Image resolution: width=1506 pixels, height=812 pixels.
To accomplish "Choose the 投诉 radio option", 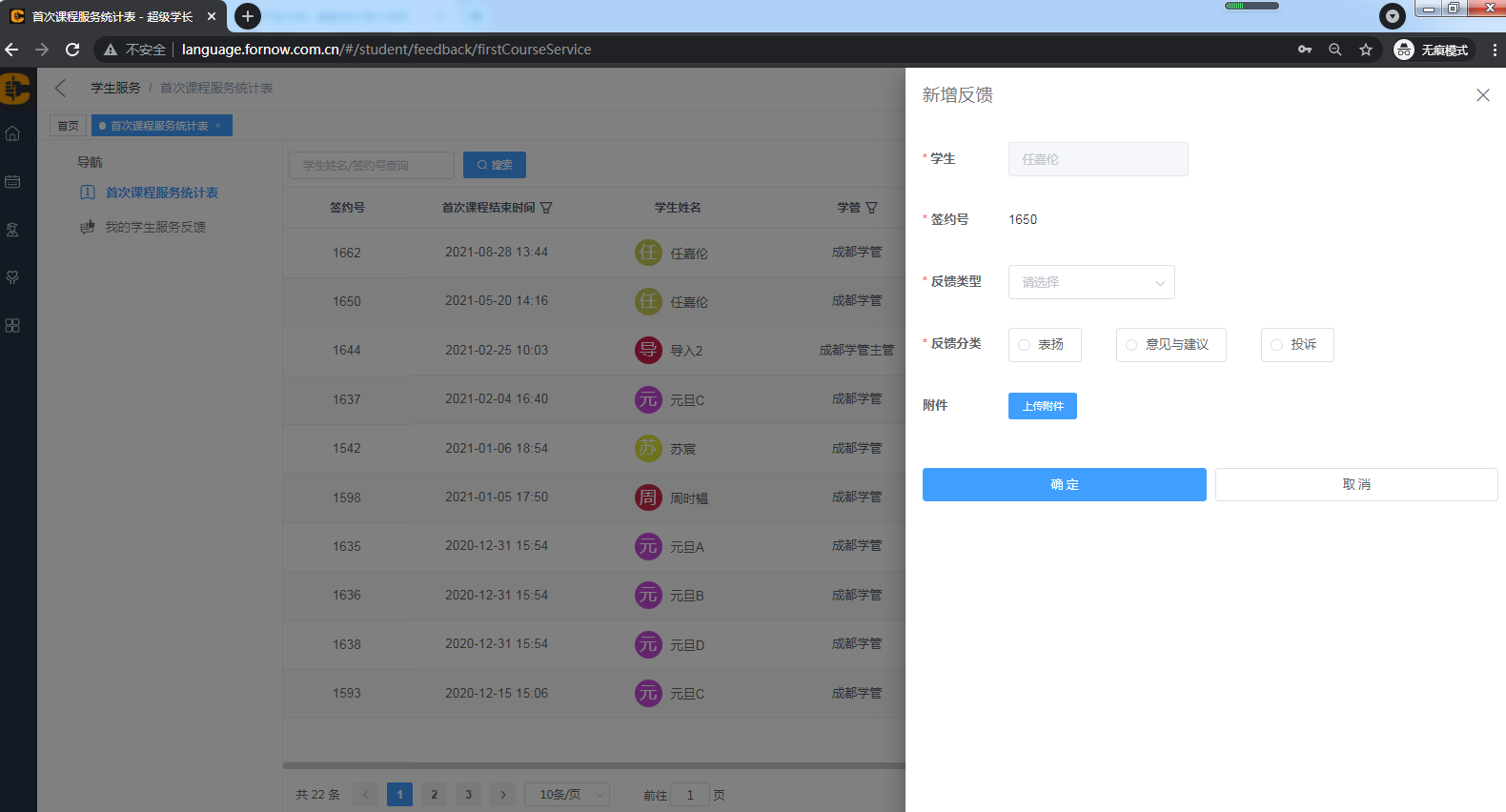I will pyautogui.click(x=1276, y=345).
